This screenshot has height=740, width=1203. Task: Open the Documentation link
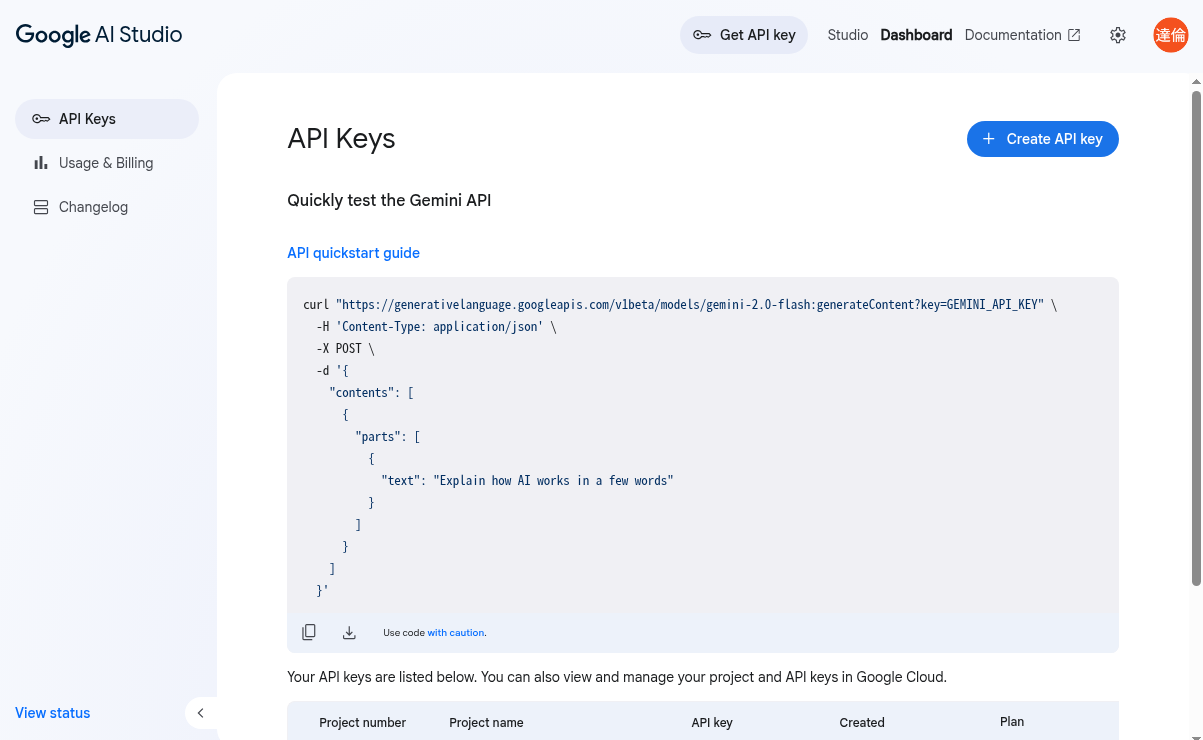(1013, 35)
